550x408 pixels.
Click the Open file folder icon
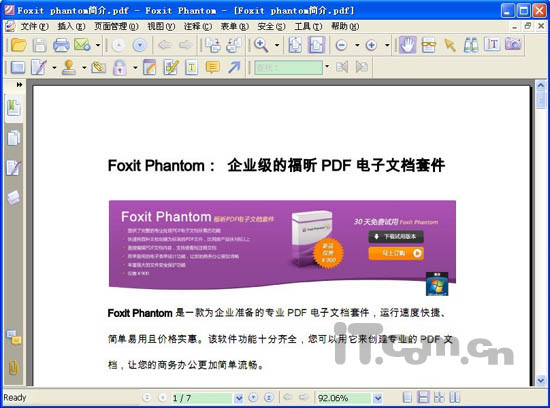[19, 45]
